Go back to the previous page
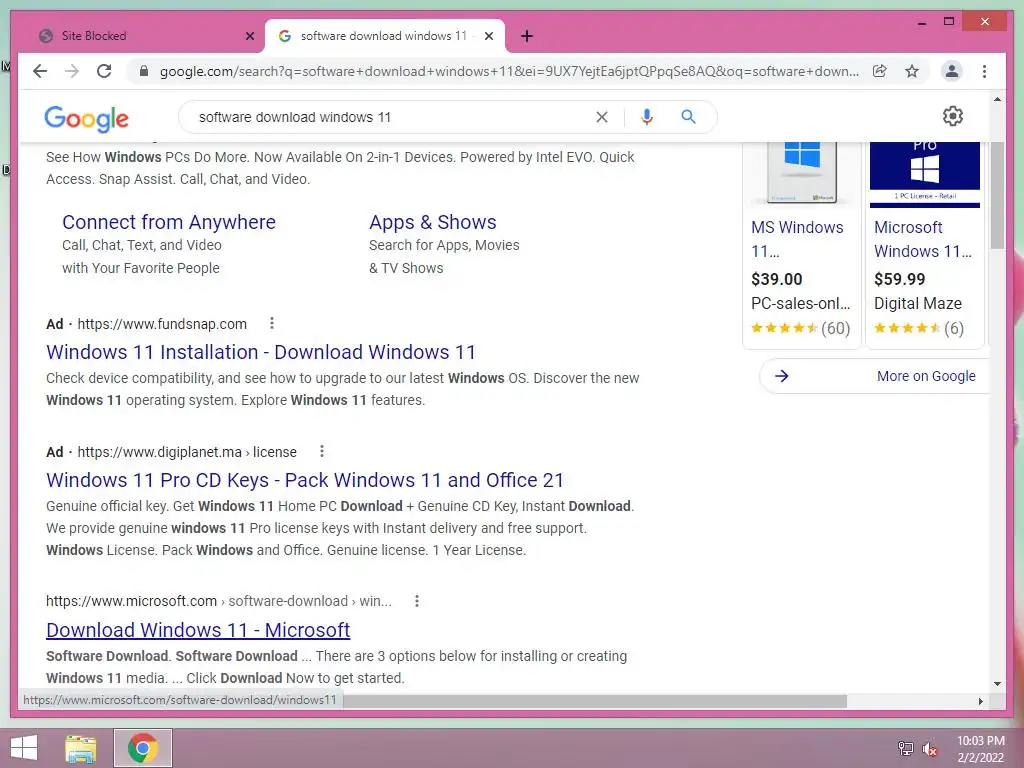 tap(40, 71)
